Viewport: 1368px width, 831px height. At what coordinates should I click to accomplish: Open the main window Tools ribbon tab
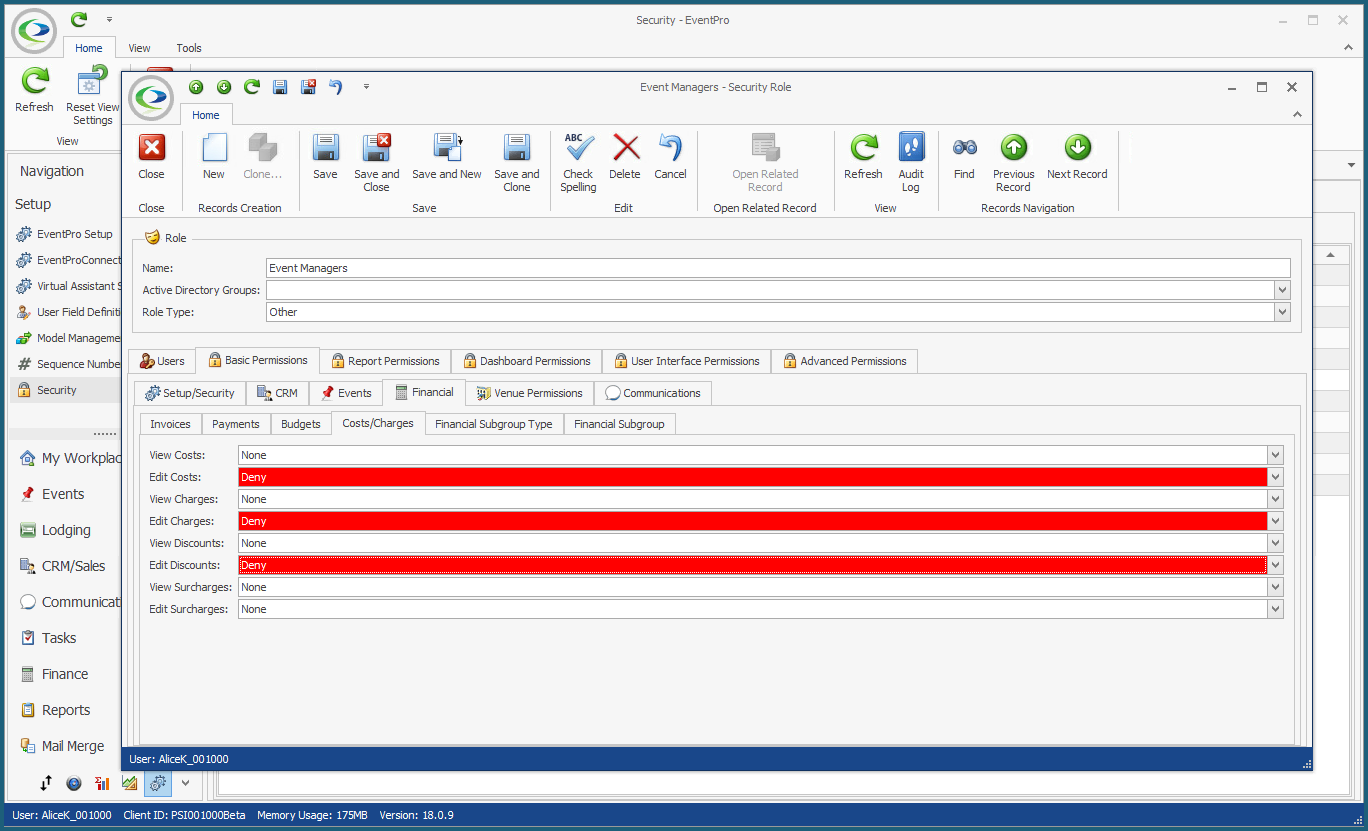click(189, 48)
